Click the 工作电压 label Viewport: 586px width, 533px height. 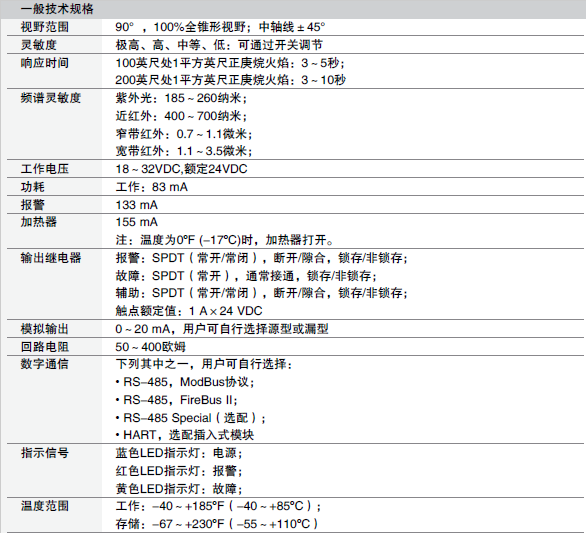(x=44, y=169)
